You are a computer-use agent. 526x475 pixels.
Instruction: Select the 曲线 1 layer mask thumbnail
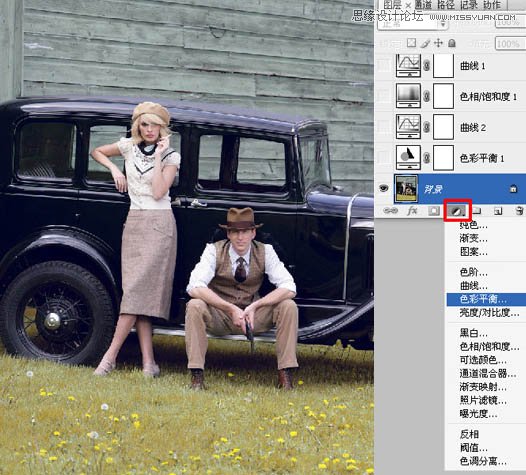click(x=443, y=65)
